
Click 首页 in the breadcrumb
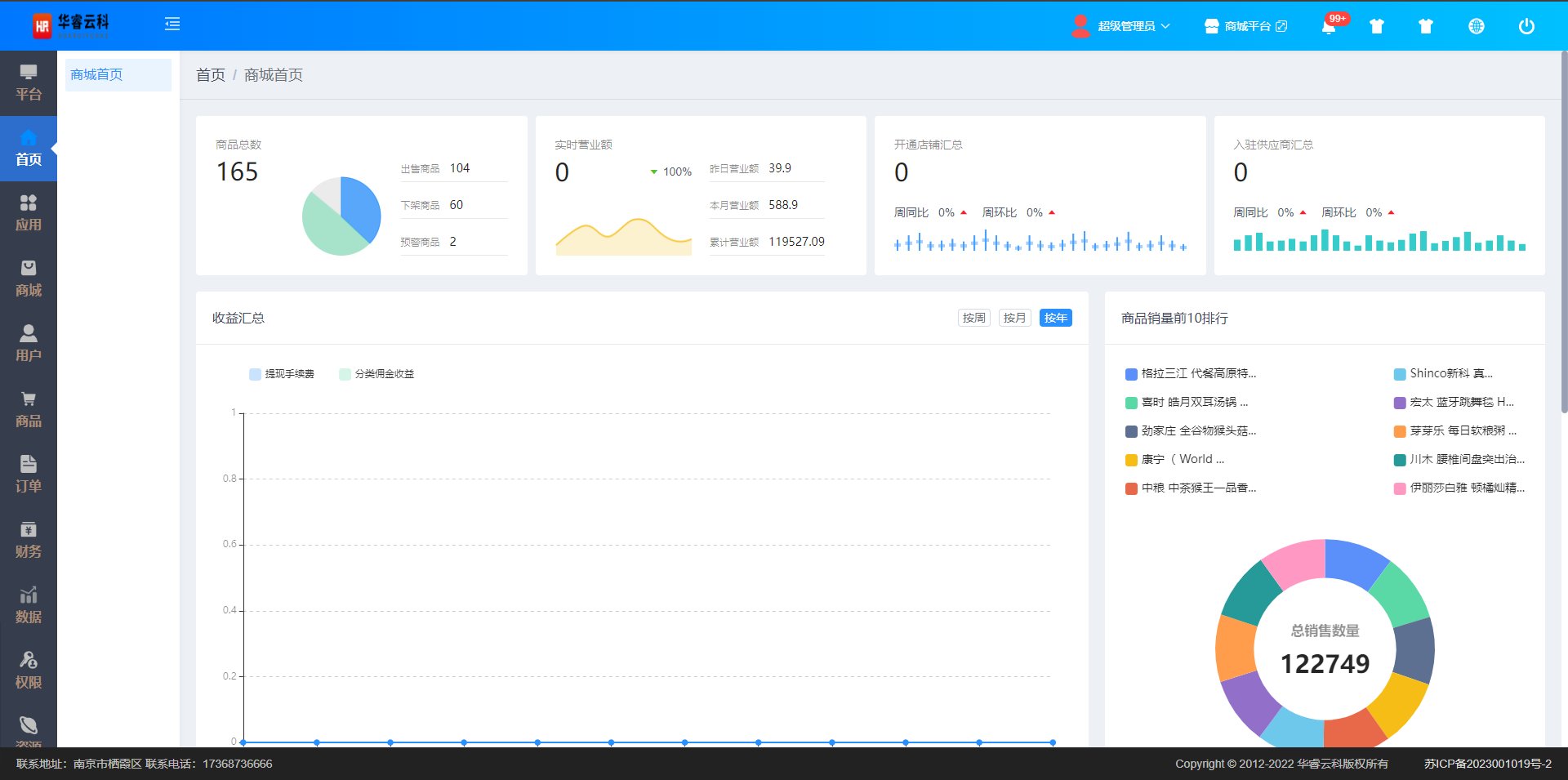[211, 75]
